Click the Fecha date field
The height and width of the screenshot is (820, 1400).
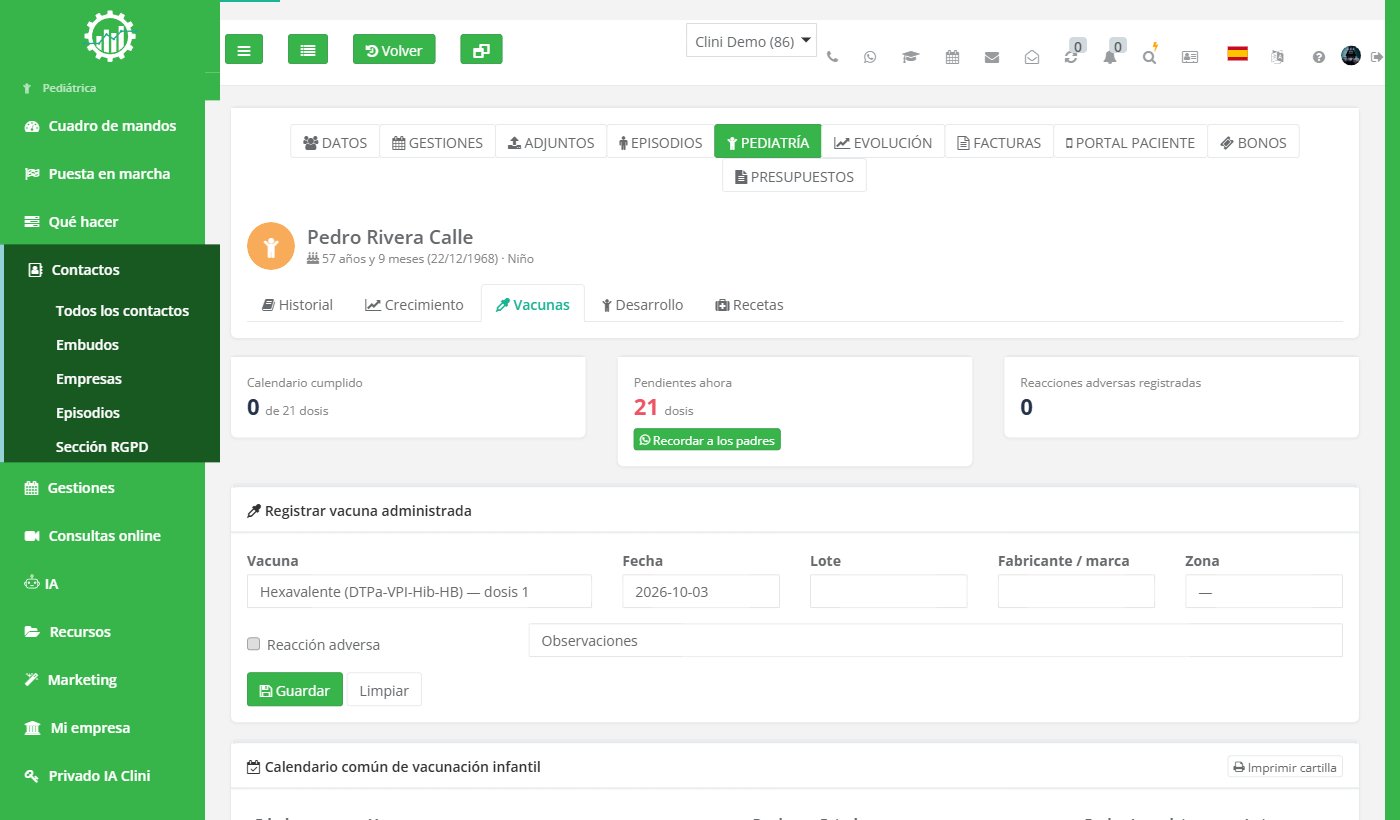point(701,591)
